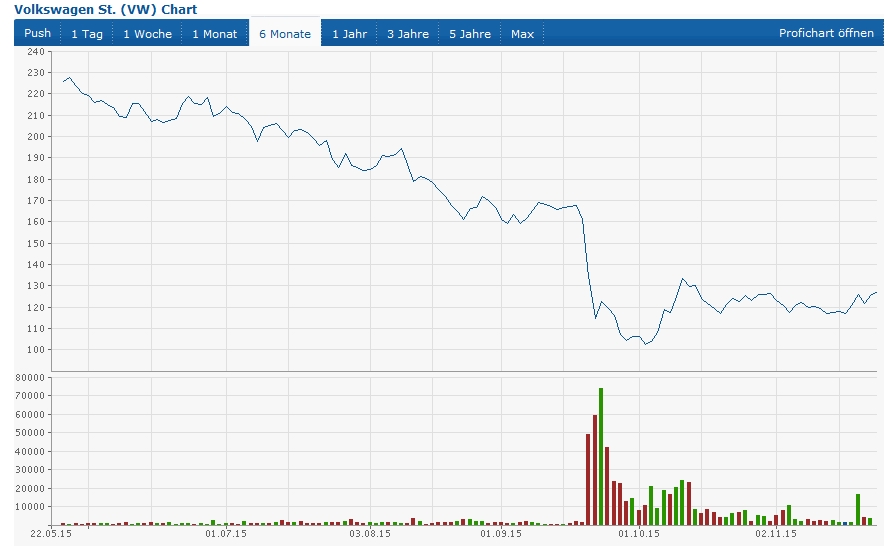Click volume axis label 80000
Viewport: 890px width, 547px height.
coord(31,378)
